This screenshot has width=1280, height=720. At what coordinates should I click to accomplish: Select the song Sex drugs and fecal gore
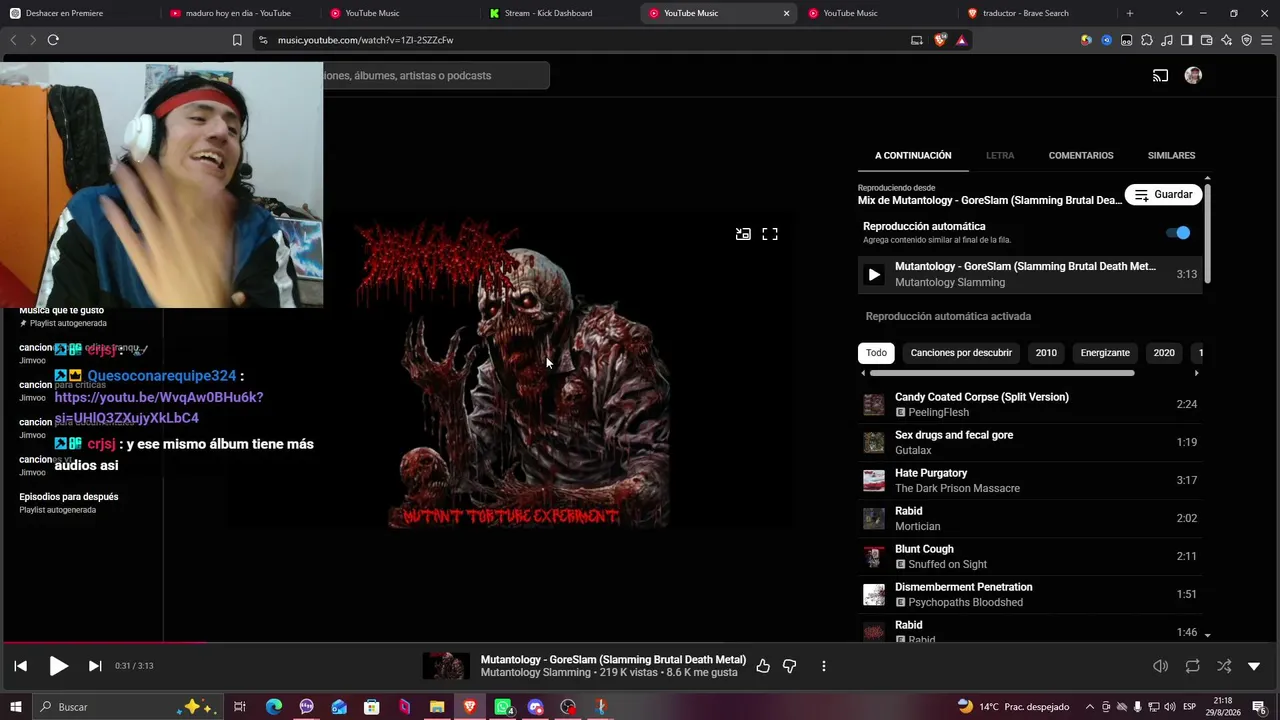point(954,435)
